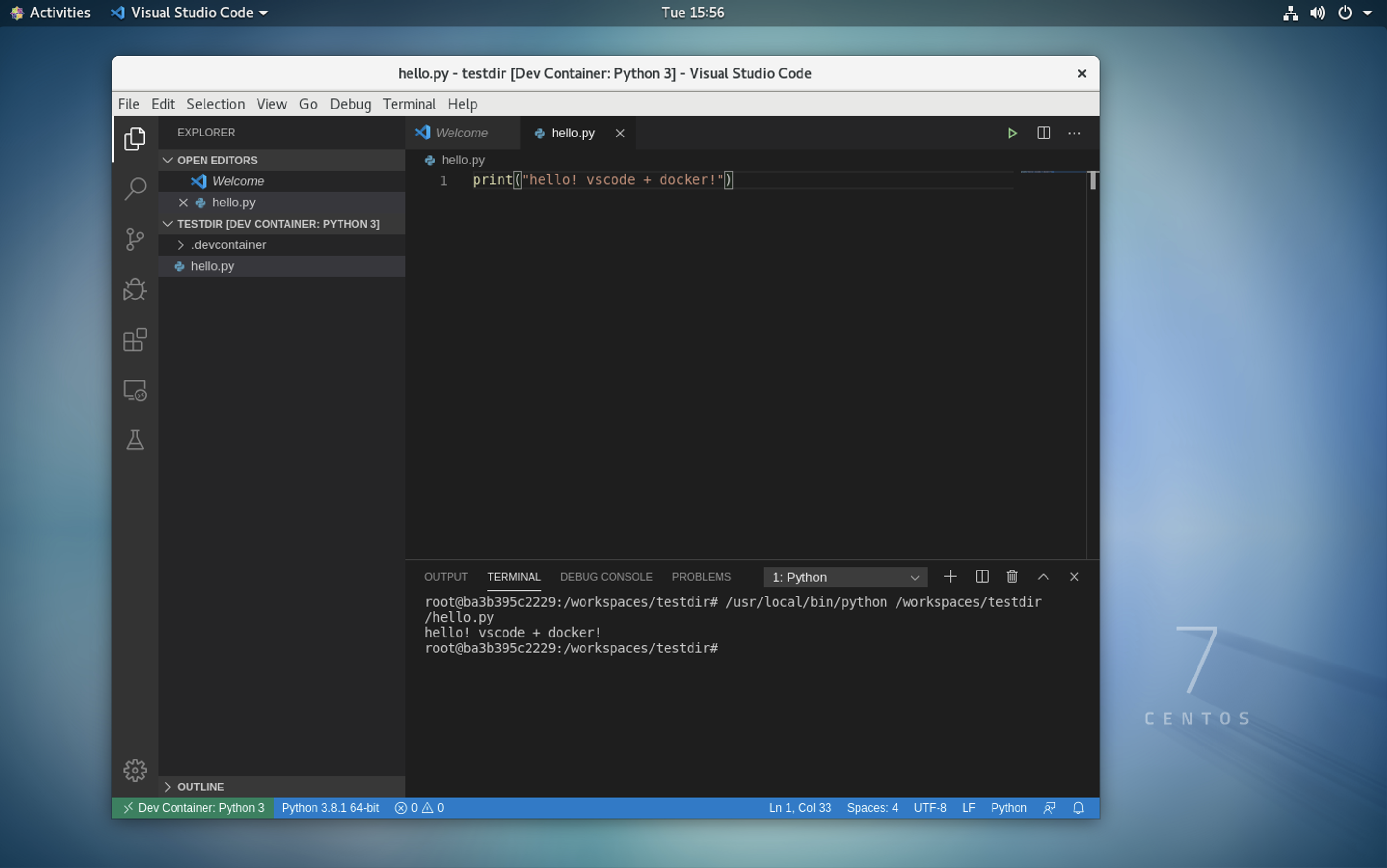Open the terminal selector dropdown 1: Python

845,577
